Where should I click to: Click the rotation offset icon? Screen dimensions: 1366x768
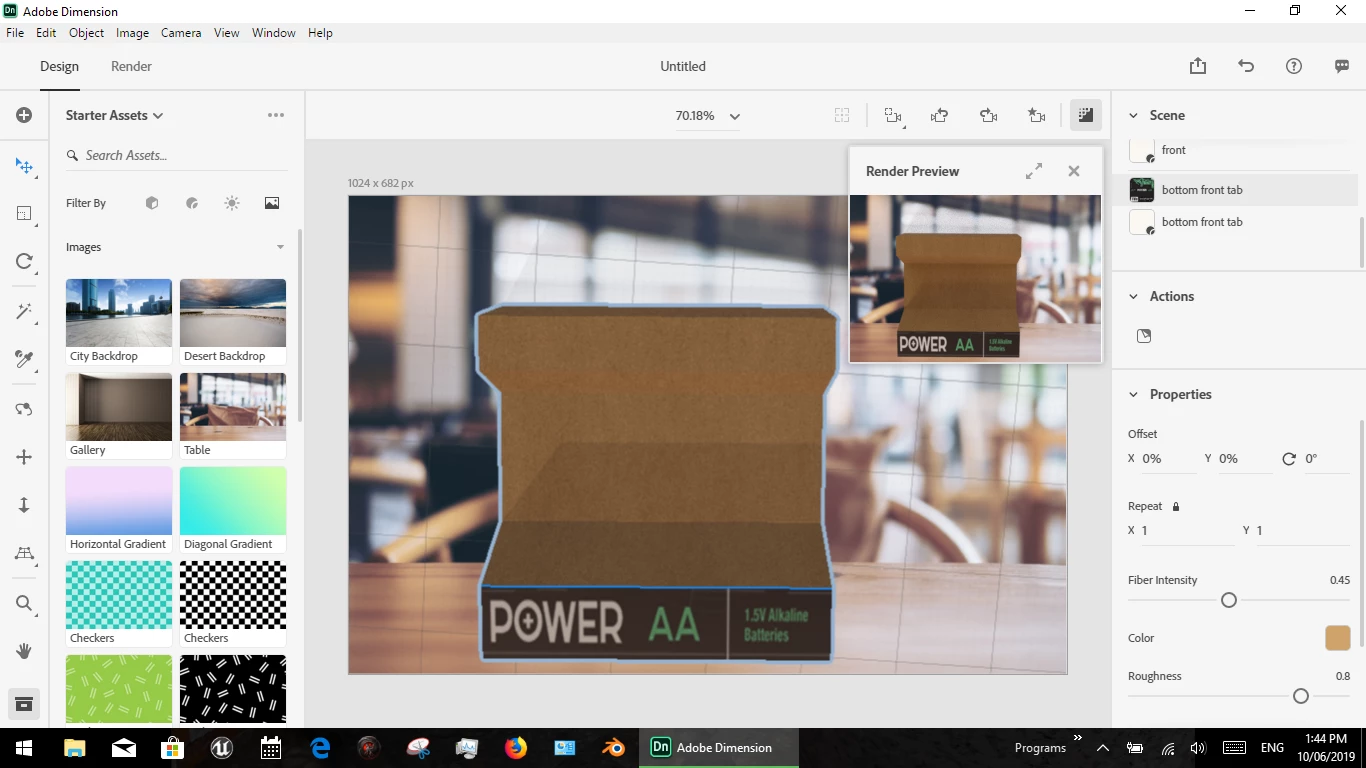coord(1289,459)
